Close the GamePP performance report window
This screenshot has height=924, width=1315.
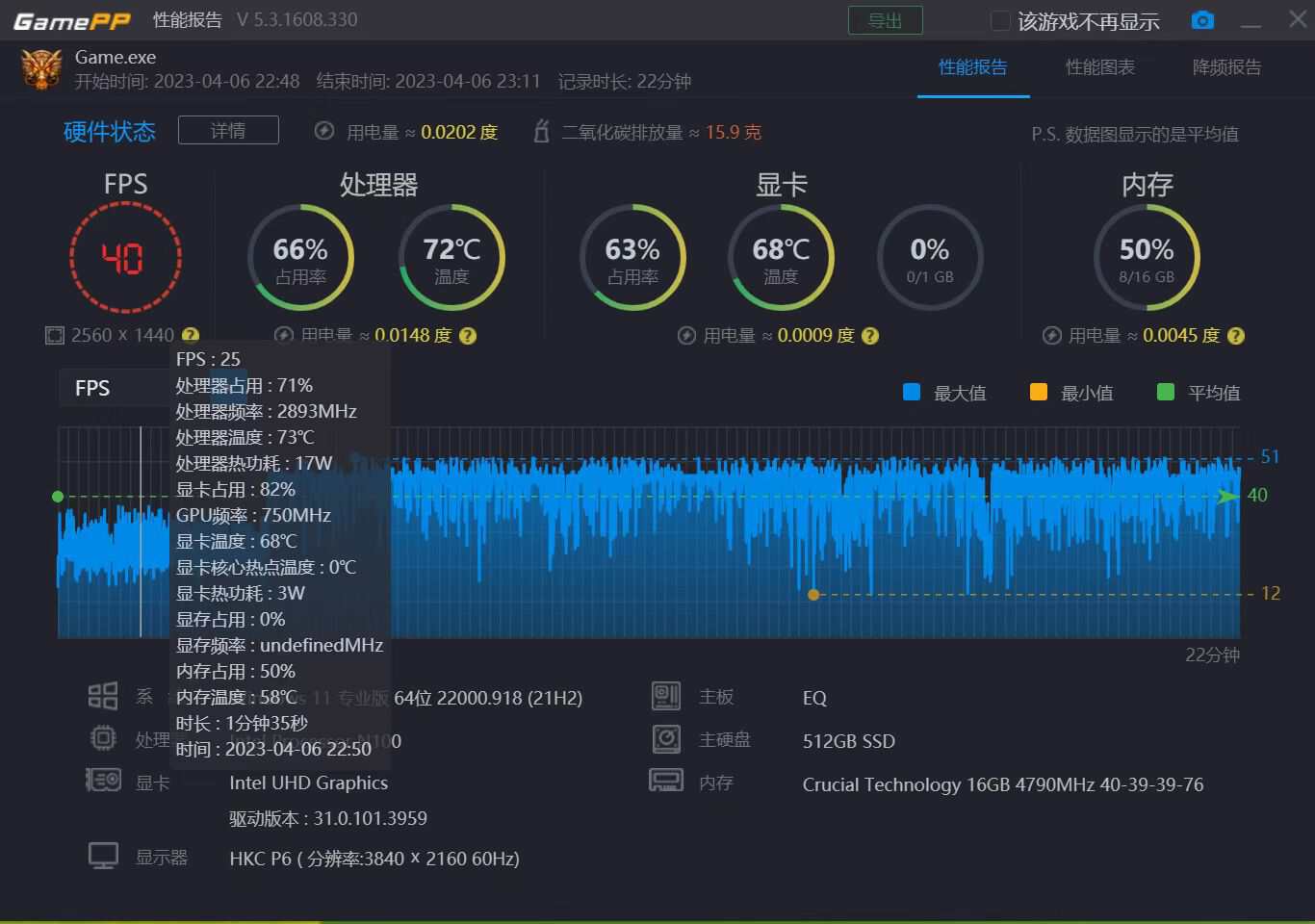(x=1298, y=20)
